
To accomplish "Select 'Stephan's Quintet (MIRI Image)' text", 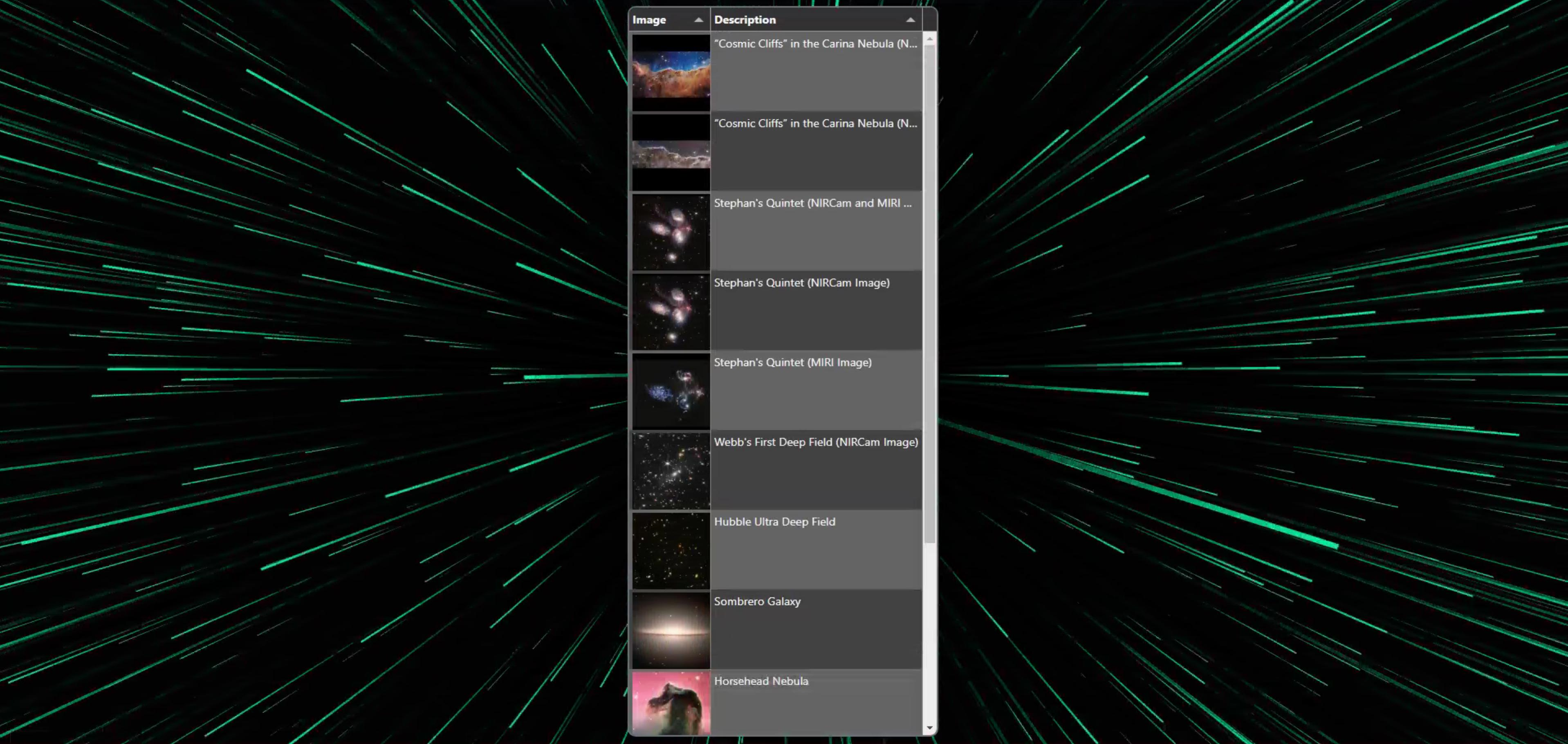I will (792, 363).
